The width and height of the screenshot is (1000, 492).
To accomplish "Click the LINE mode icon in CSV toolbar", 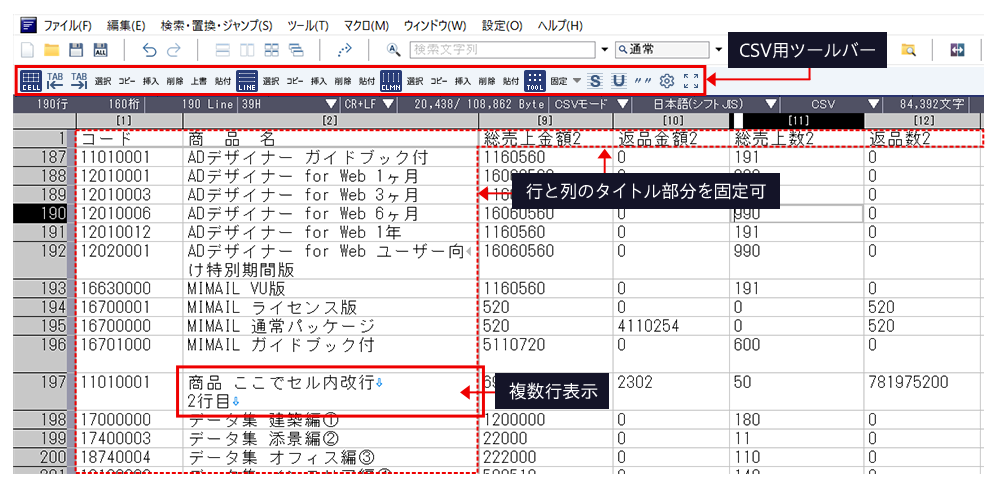I will point(246,81).
